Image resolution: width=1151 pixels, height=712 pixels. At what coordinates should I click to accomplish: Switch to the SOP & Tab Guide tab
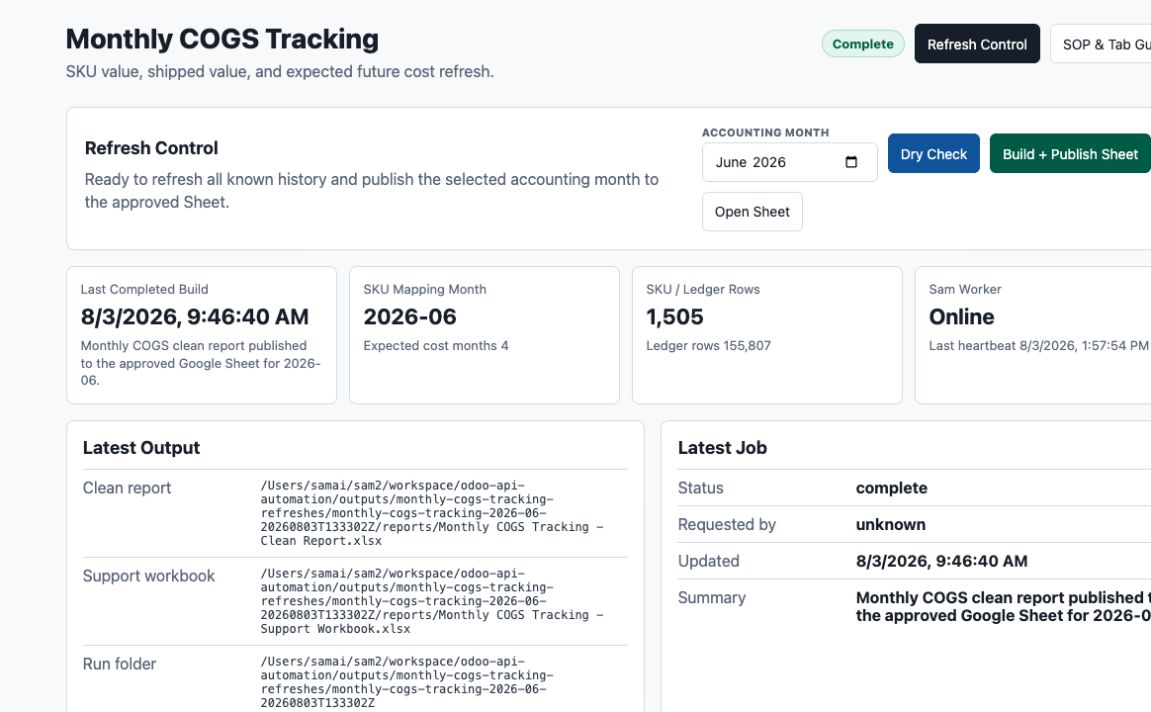pyautogui.click(x=1101, y=44)
